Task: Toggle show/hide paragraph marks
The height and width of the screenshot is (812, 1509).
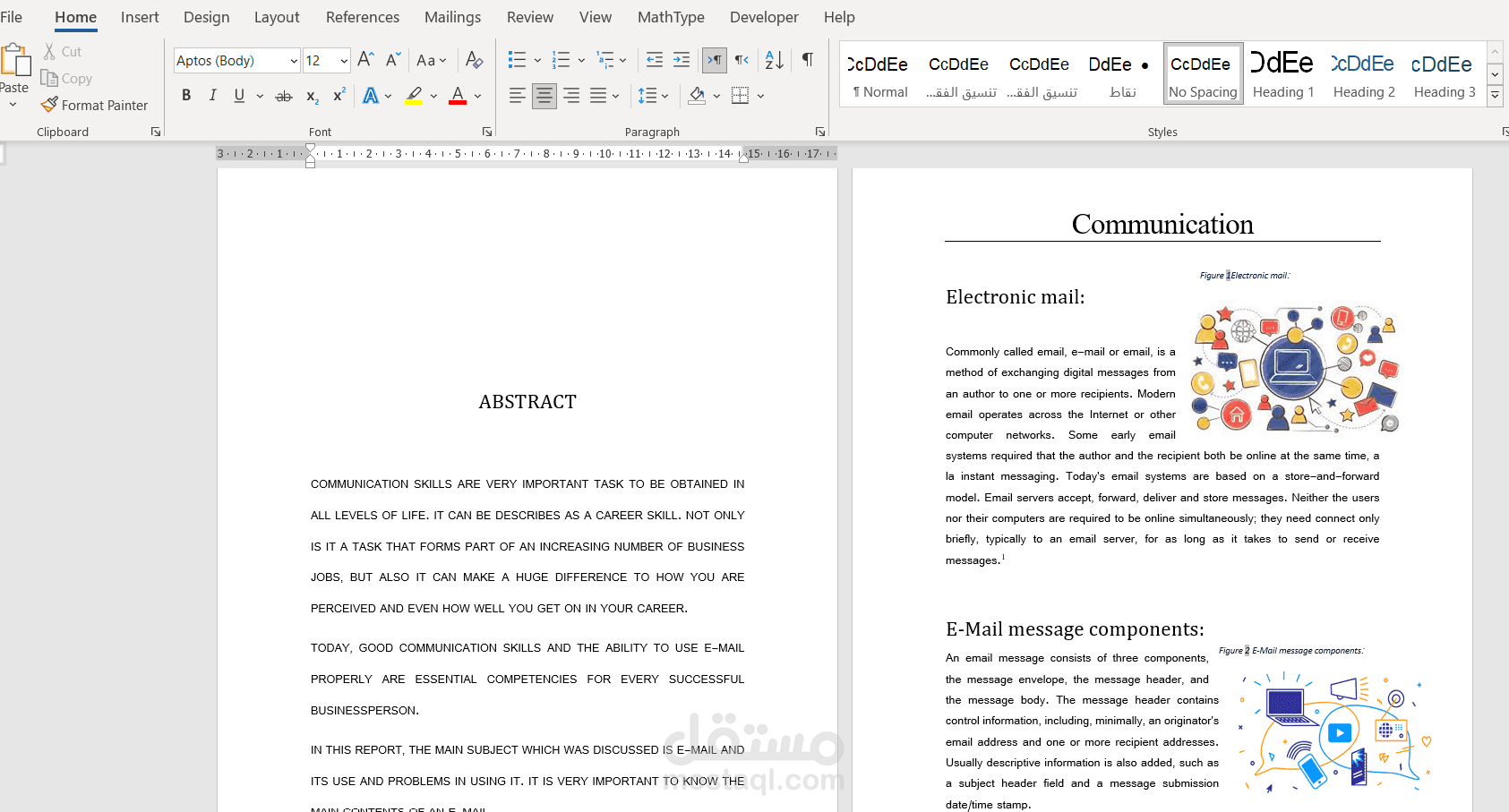Action: (x=808, y=60)
